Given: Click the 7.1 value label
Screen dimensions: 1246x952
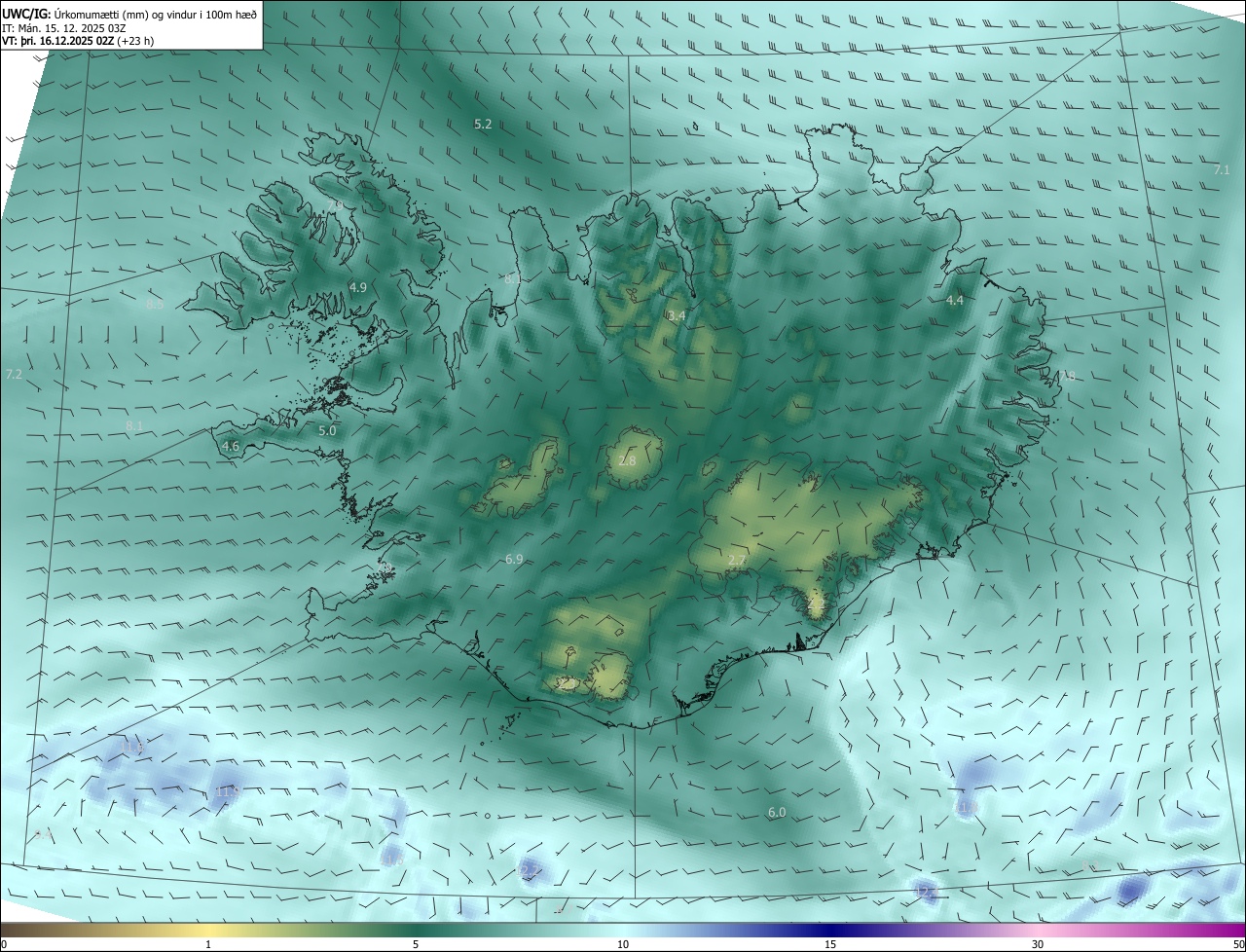Looking at the screenshot, I should point(1222,170).
